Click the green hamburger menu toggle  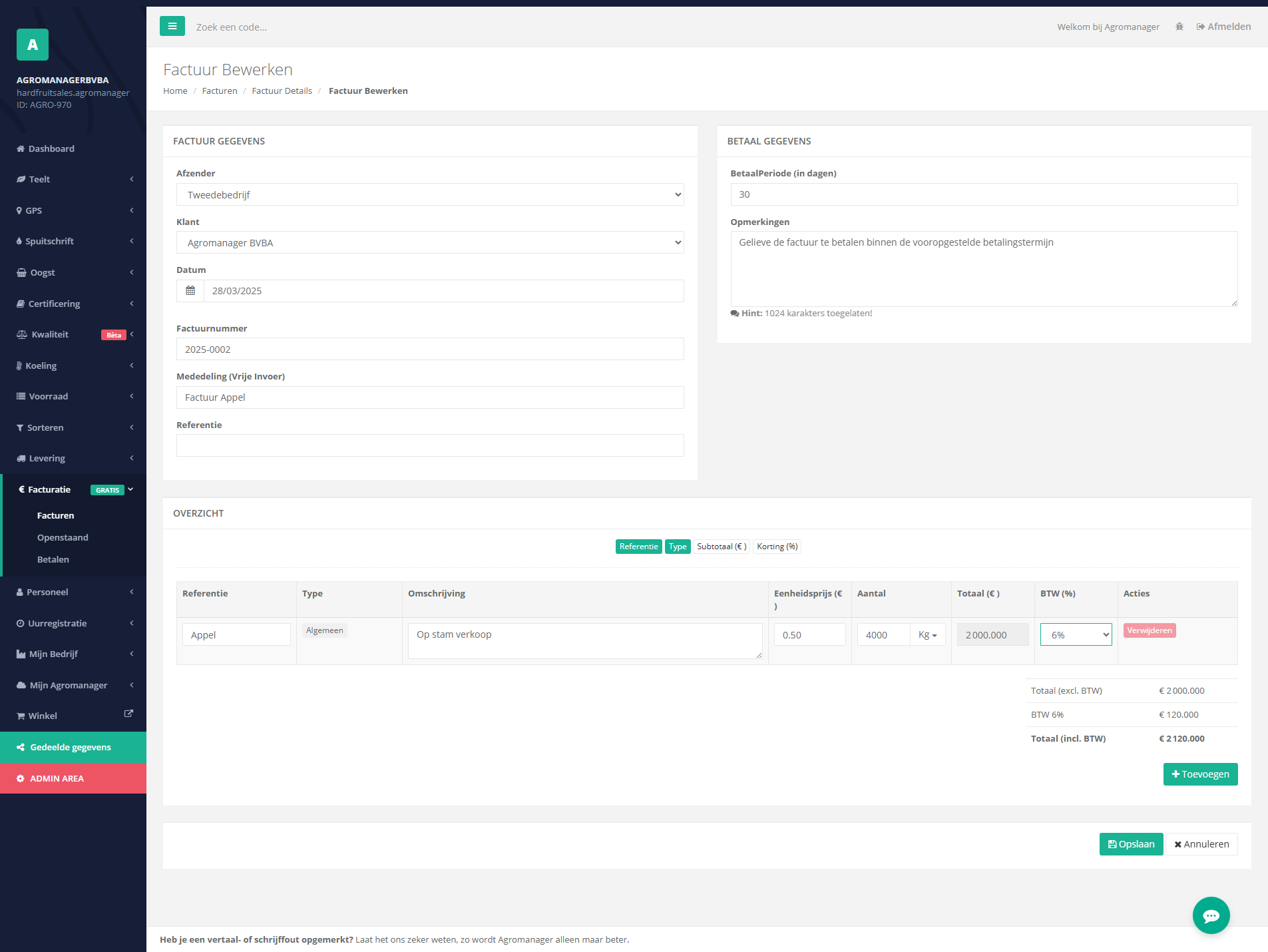[x=172, y=26]
